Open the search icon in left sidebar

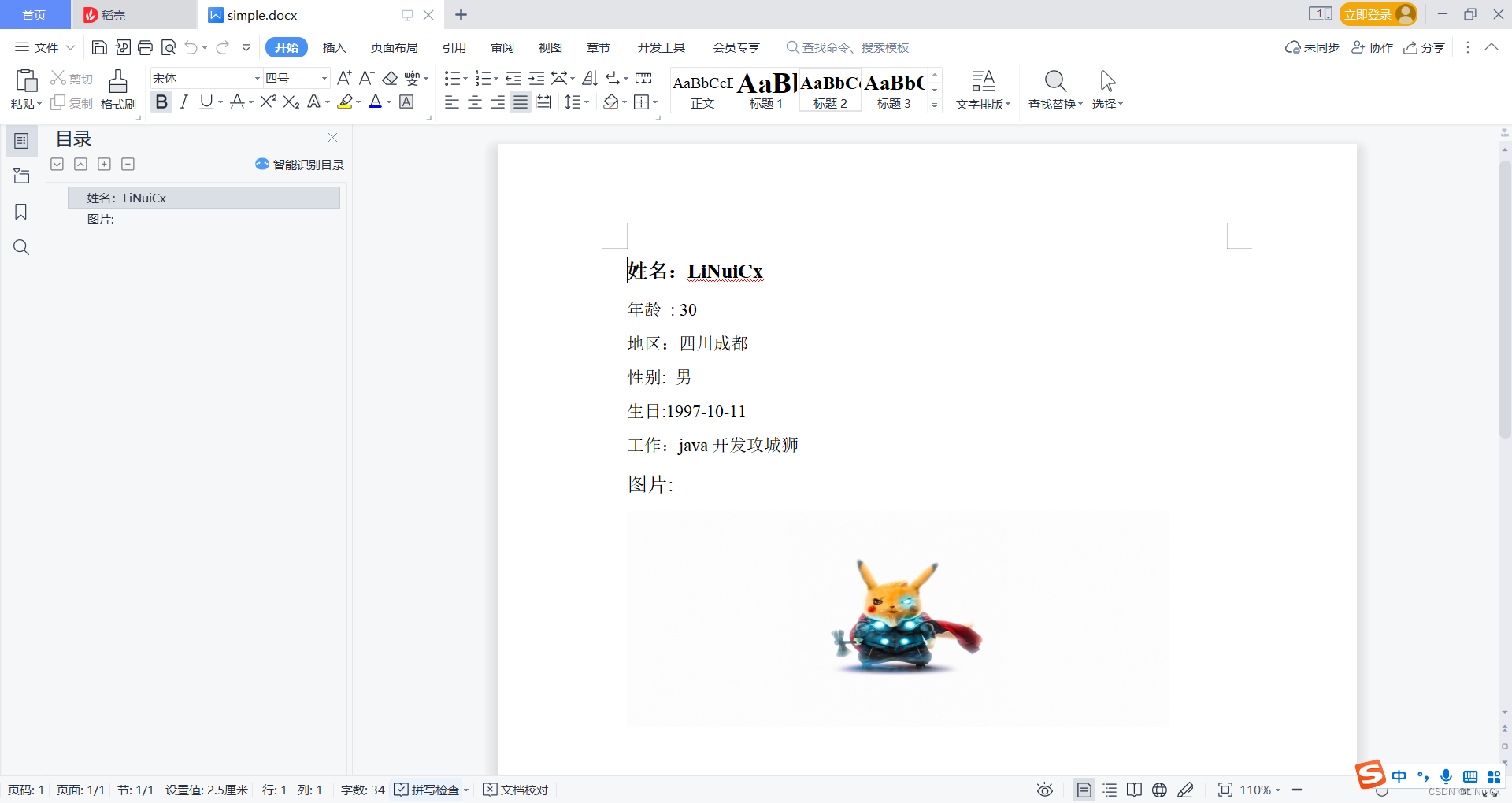(21, 247)
